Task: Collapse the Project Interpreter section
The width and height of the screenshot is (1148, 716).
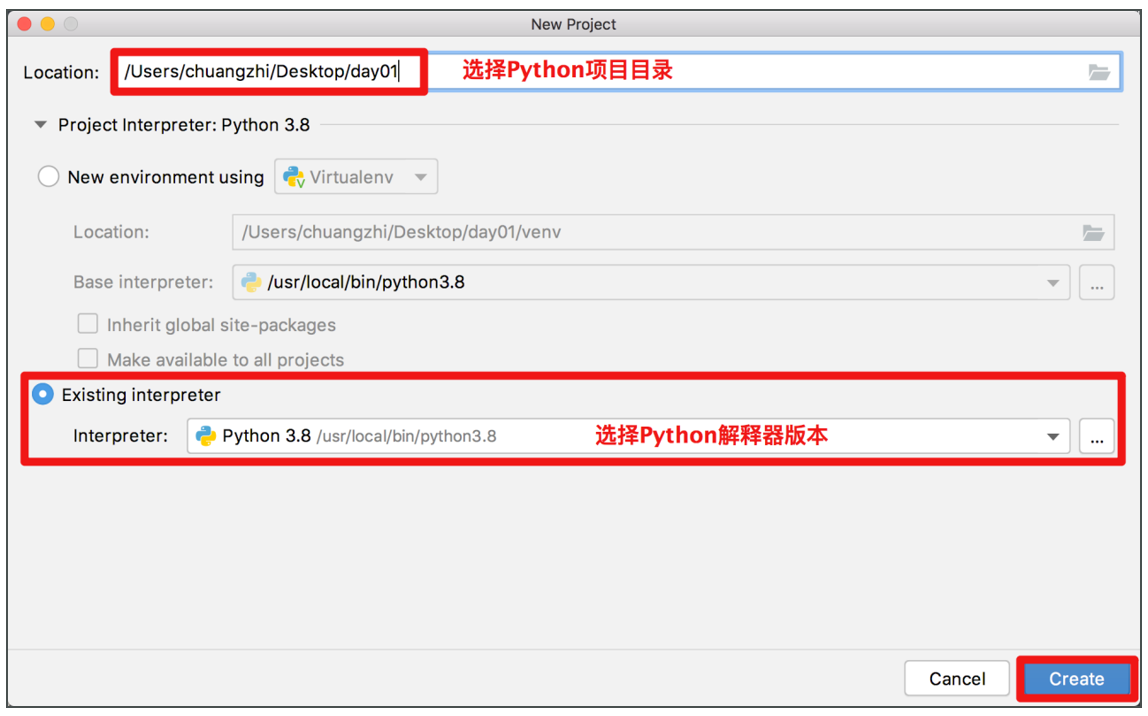Action: 39,124
